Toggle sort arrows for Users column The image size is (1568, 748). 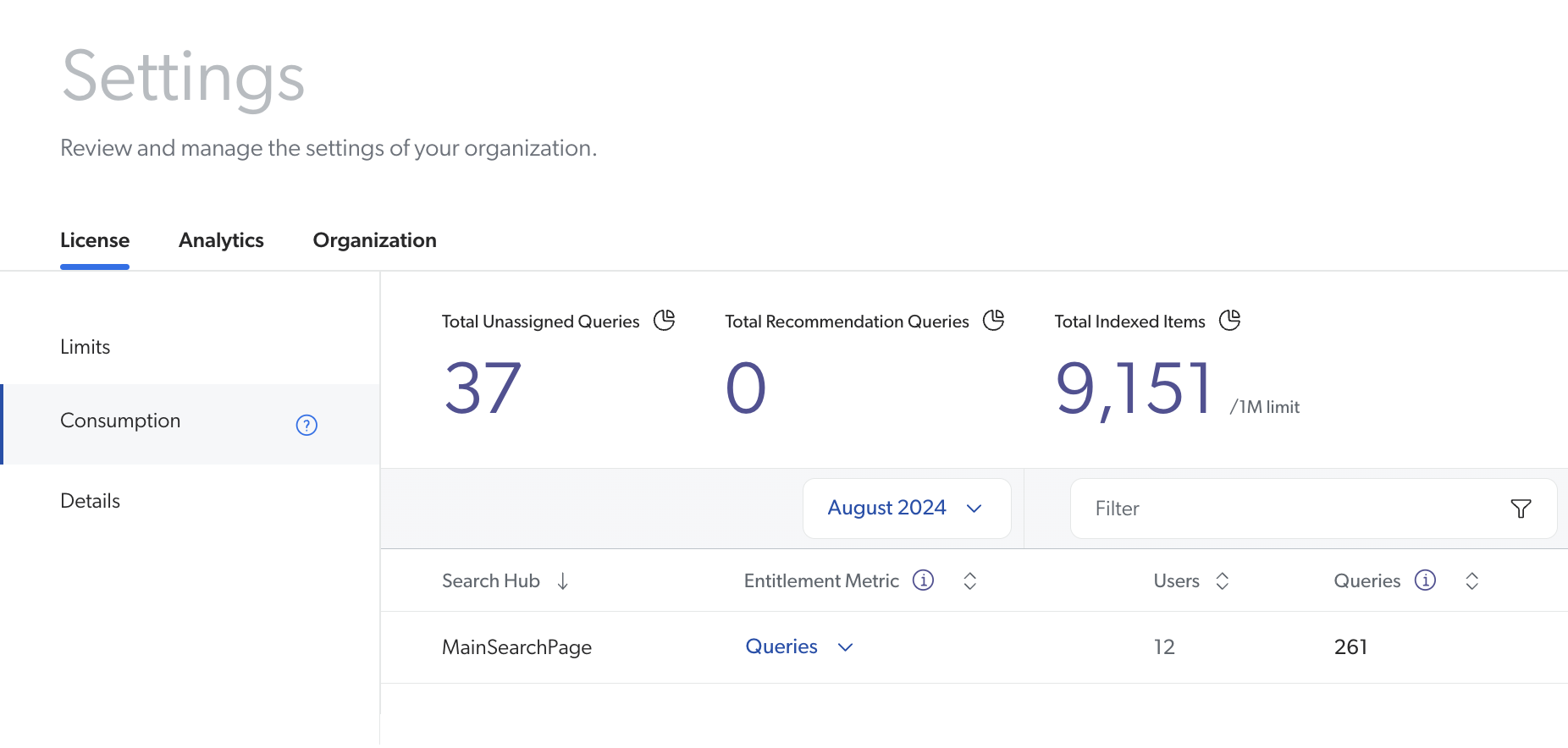[x=1222, y=580]
